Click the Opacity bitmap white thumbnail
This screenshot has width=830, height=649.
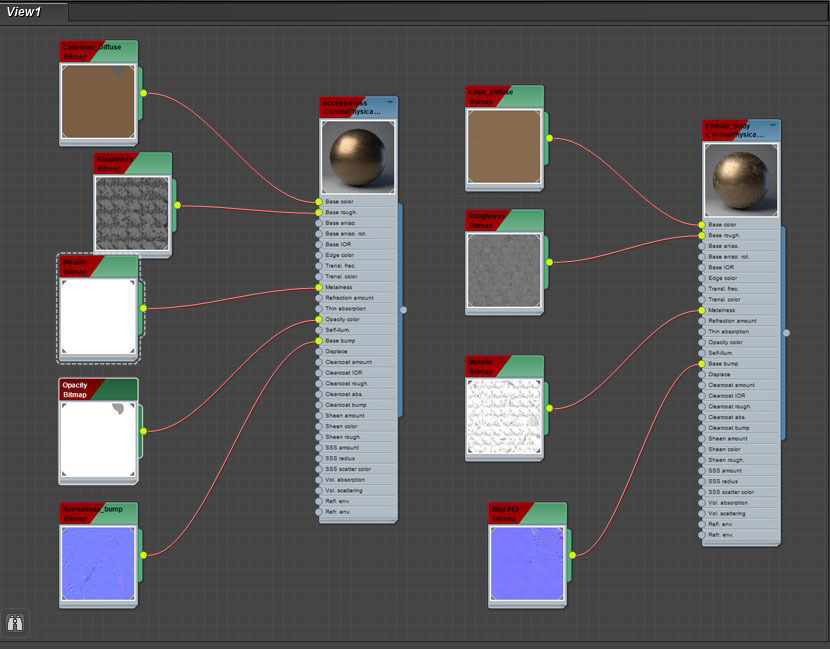[x=98, y=439]
